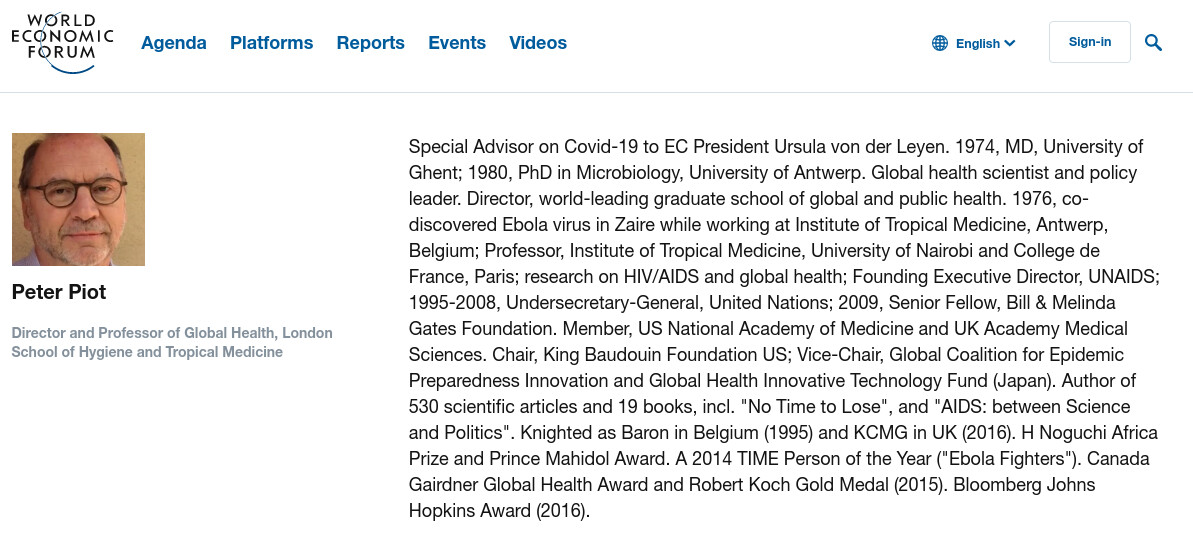1193x535 pixels.
Task: Open search with the magnifier icon
Action: 1153,43
